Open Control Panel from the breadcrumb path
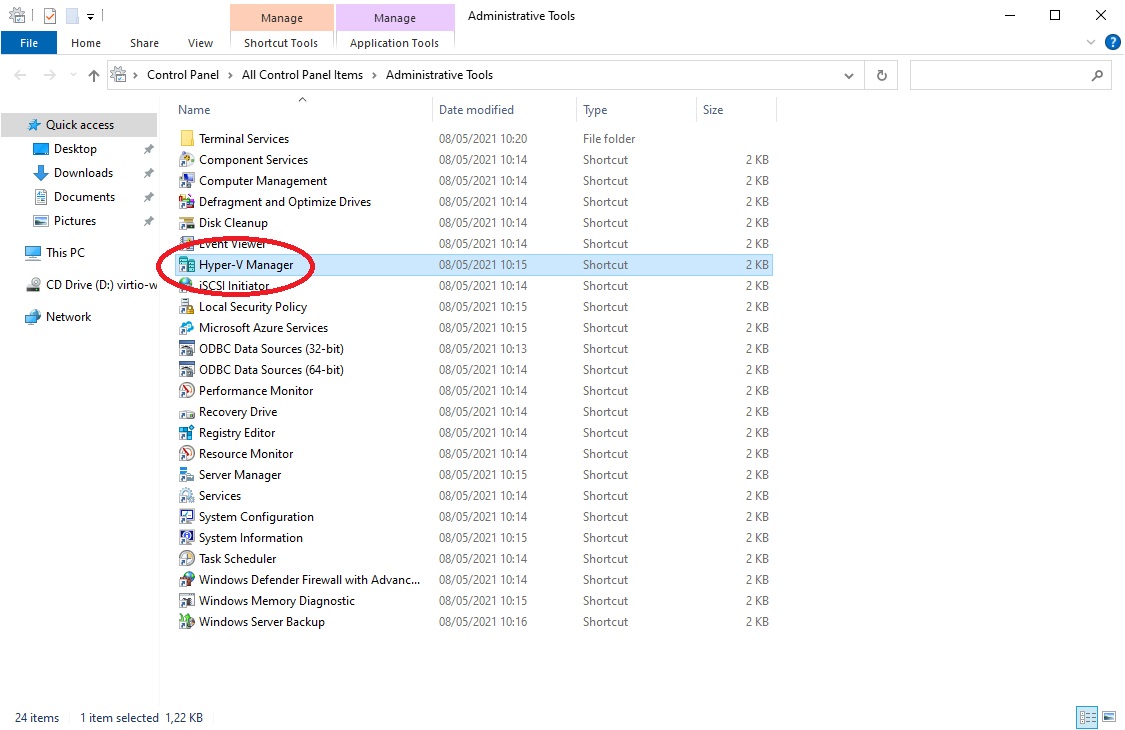 click(x=183, y=75)
